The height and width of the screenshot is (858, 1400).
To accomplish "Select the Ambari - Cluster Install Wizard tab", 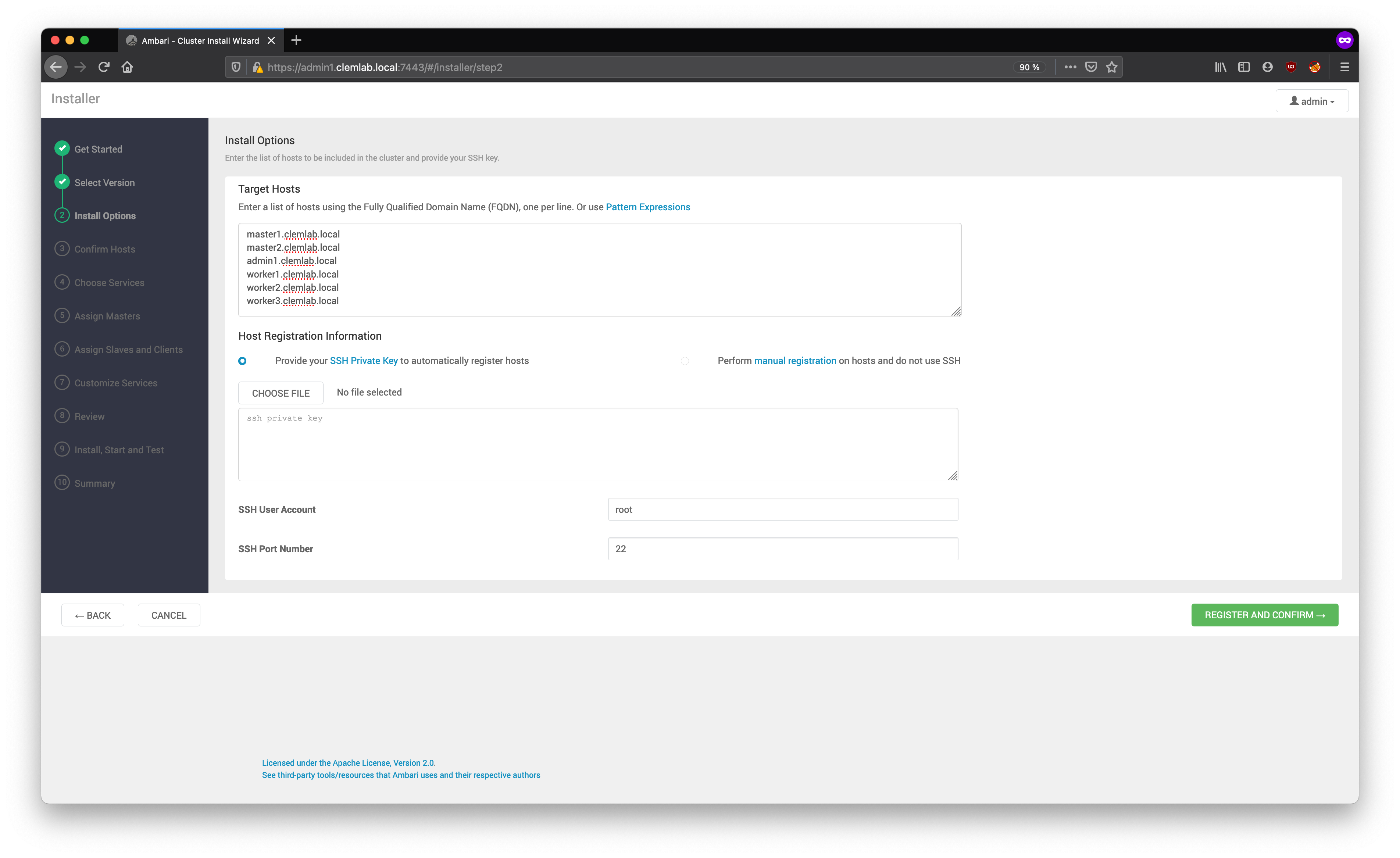I will (201, 40).
